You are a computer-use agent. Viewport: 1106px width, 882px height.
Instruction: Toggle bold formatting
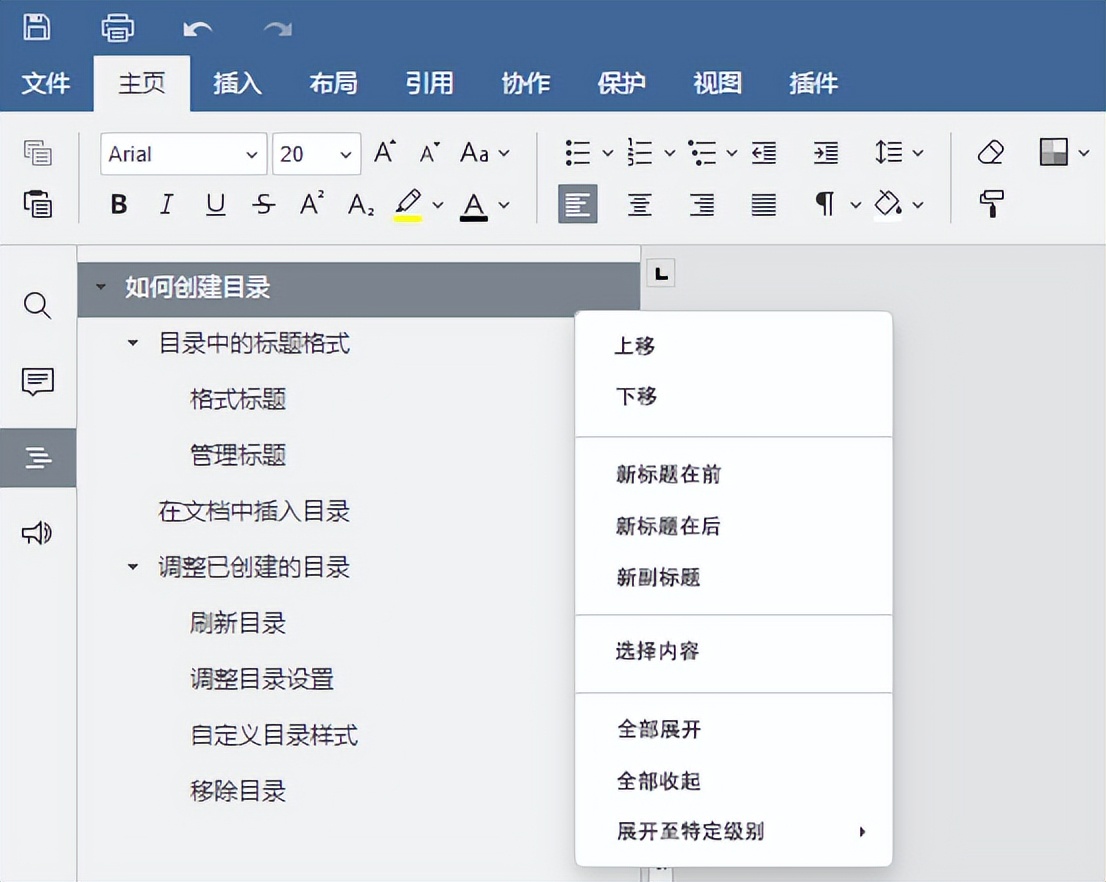[118, 204]
